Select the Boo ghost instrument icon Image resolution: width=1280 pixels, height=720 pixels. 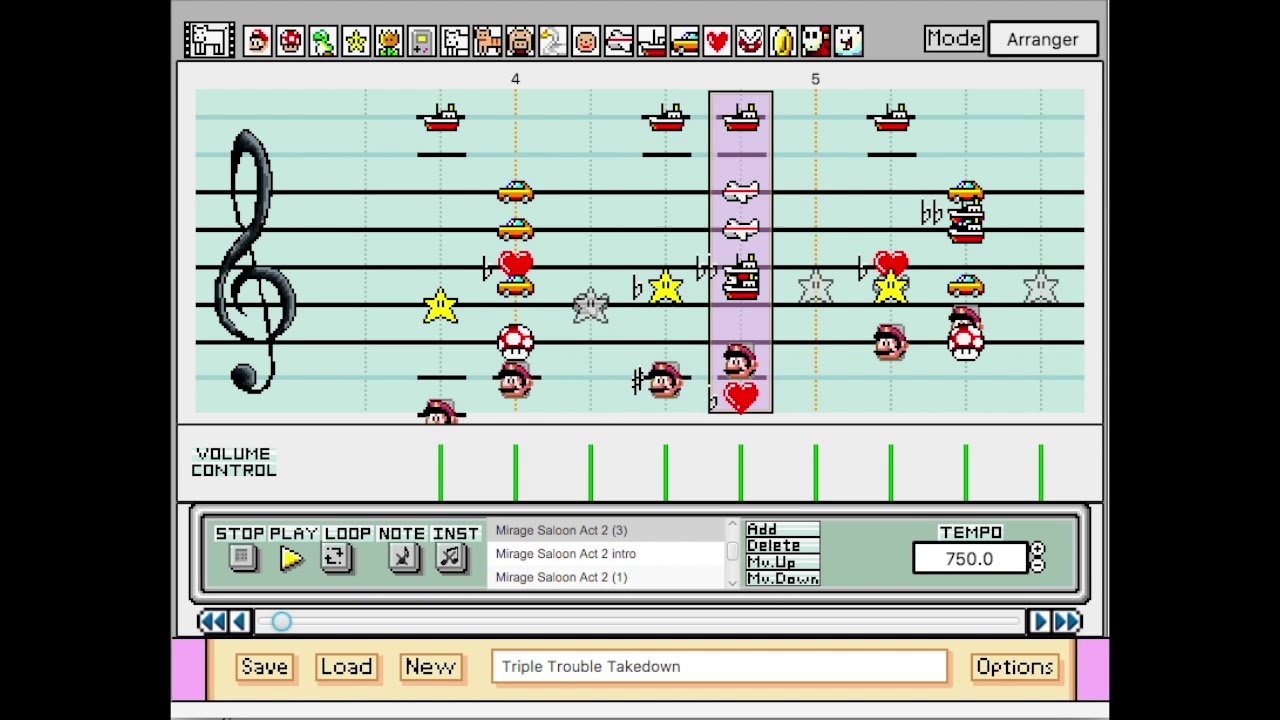point(848,41)
